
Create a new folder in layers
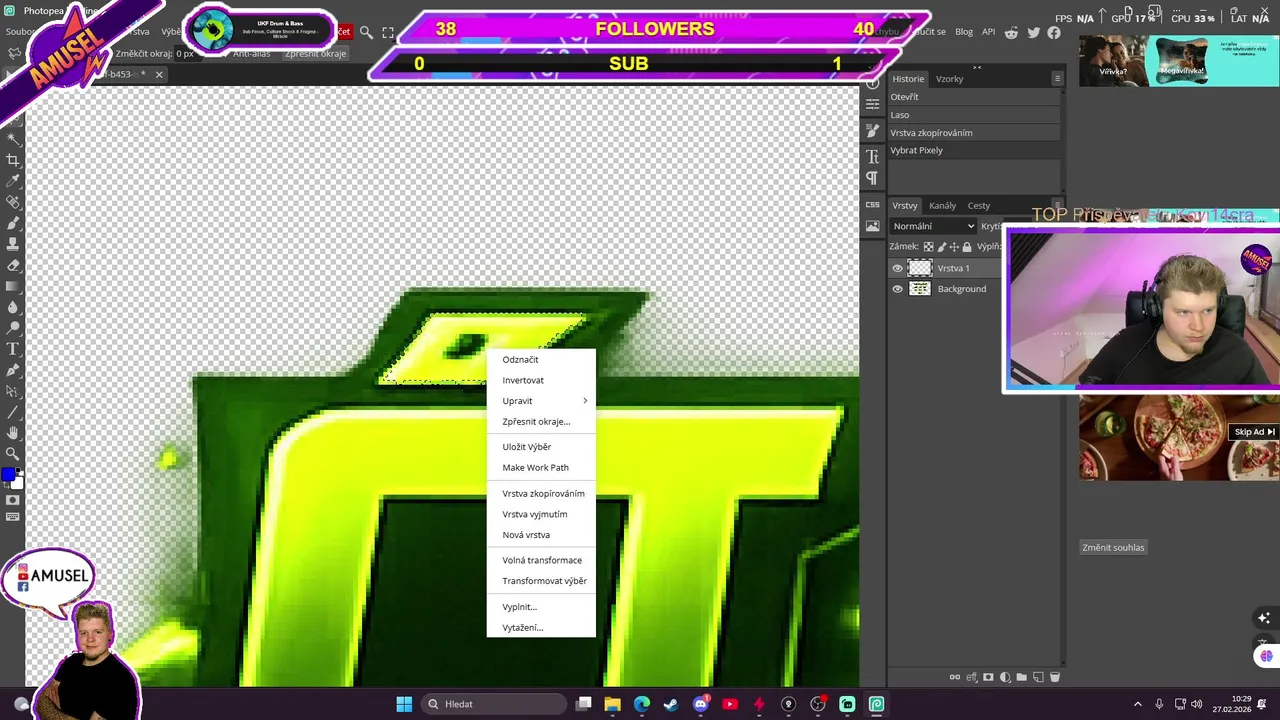pyautogui.click(x=1021, y=677)
